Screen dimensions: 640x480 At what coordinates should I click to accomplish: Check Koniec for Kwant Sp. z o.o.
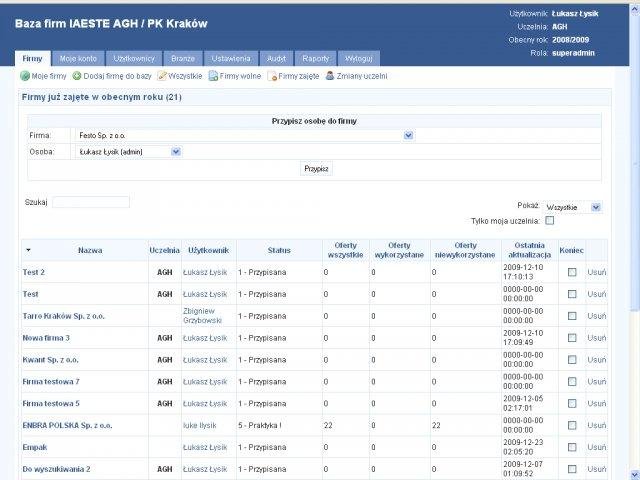coord(572,360)
